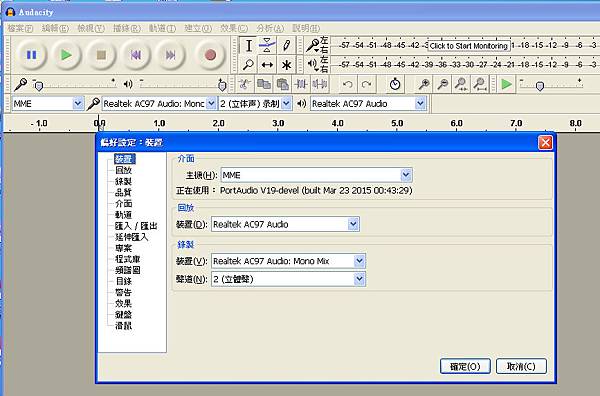Select 匯入 / 匯出 in preferences tree
Image resolution: width=600 pixels, height=396 pixels.
tap(136, 226)
